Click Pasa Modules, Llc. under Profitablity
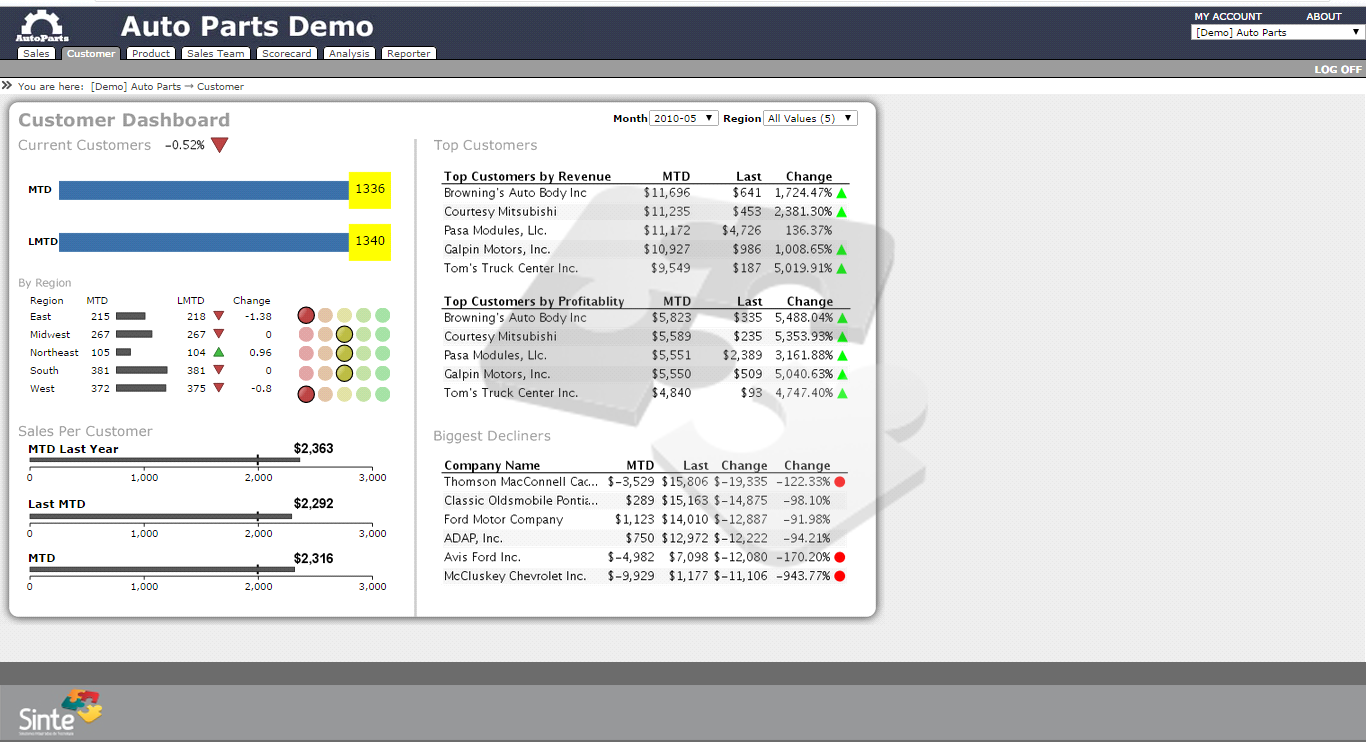This screenshot has width=1366, height=742. (x=495, y=356)
